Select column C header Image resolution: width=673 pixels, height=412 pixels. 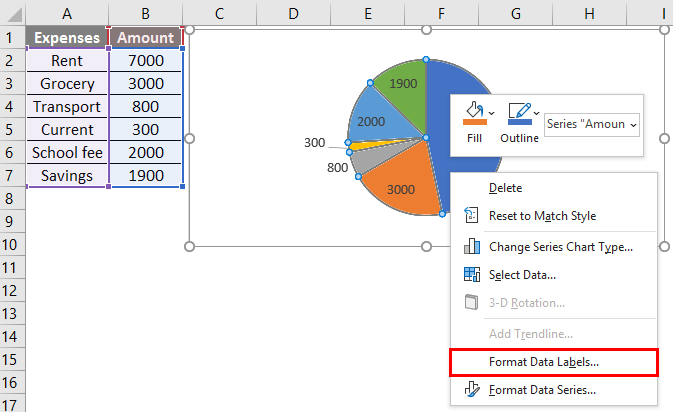[219, 13]
